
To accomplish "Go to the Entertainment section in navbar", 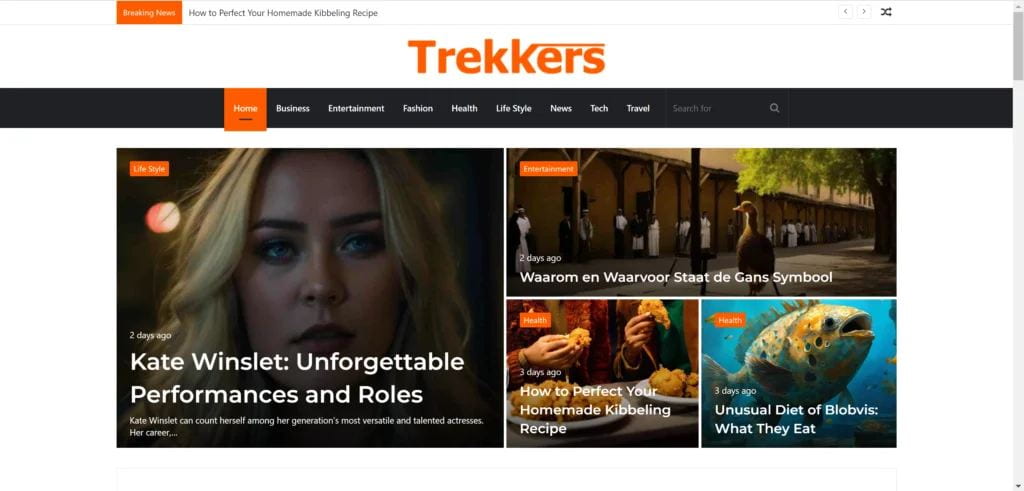I will coord(356,108).
